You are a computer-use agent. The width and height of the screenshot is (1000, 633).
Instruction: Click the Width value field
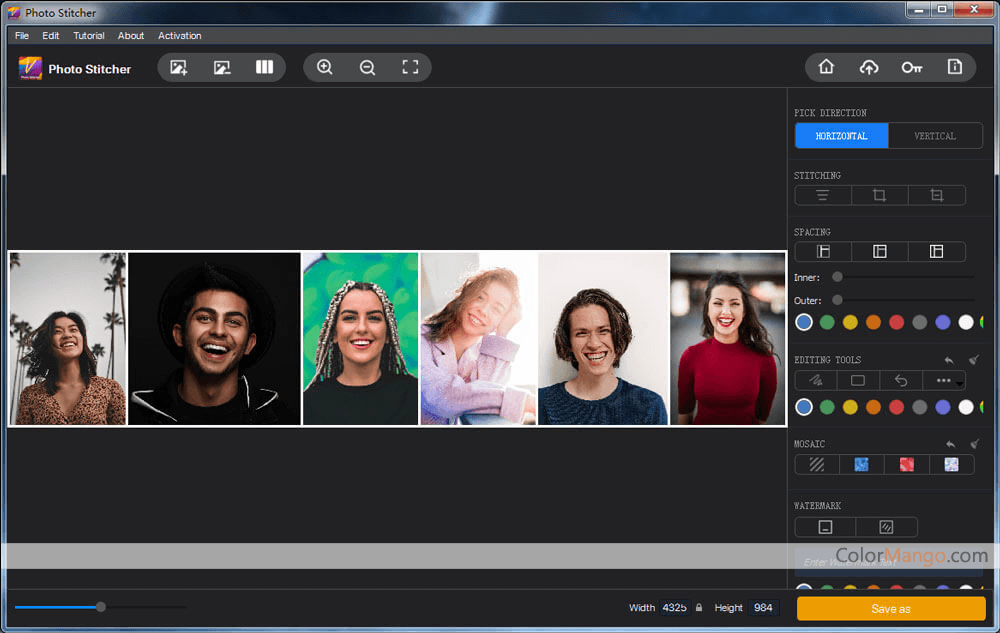tap(675, 608)
